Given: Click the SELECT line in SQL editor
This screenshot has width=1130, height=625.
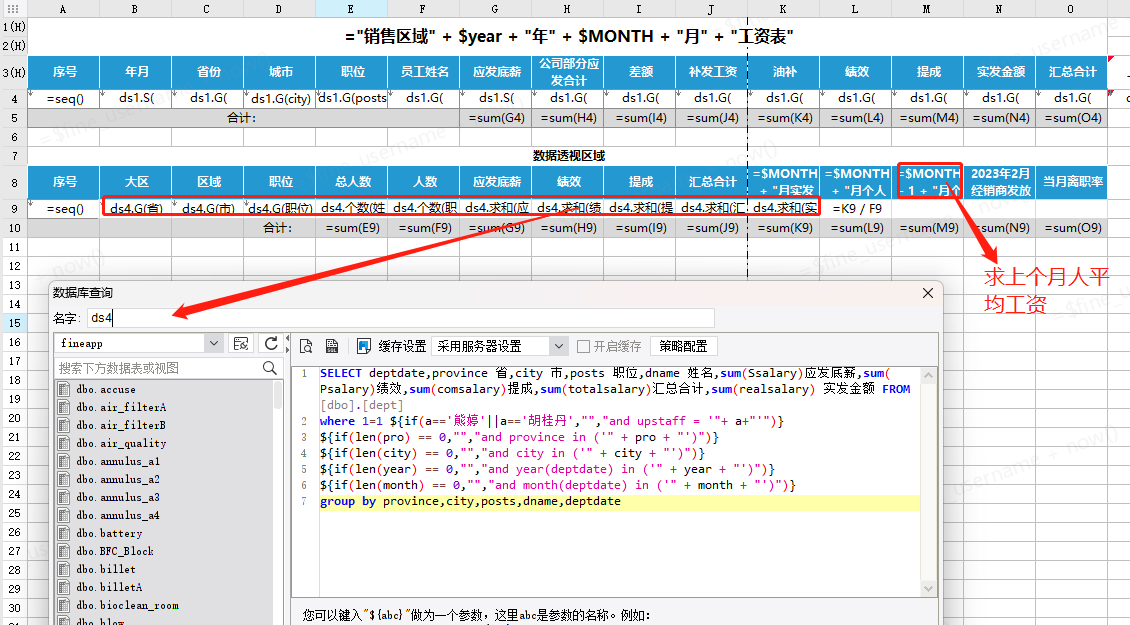Looking at the screenshot, I should (616, 389).
